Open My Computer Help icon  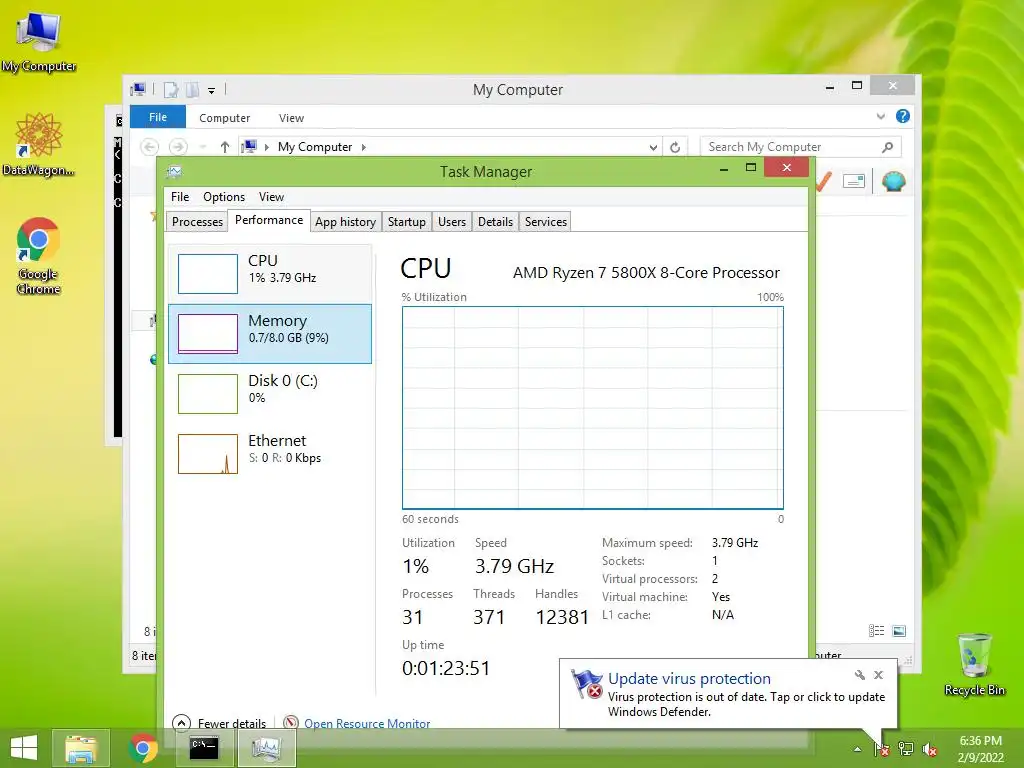coord(903,116)
